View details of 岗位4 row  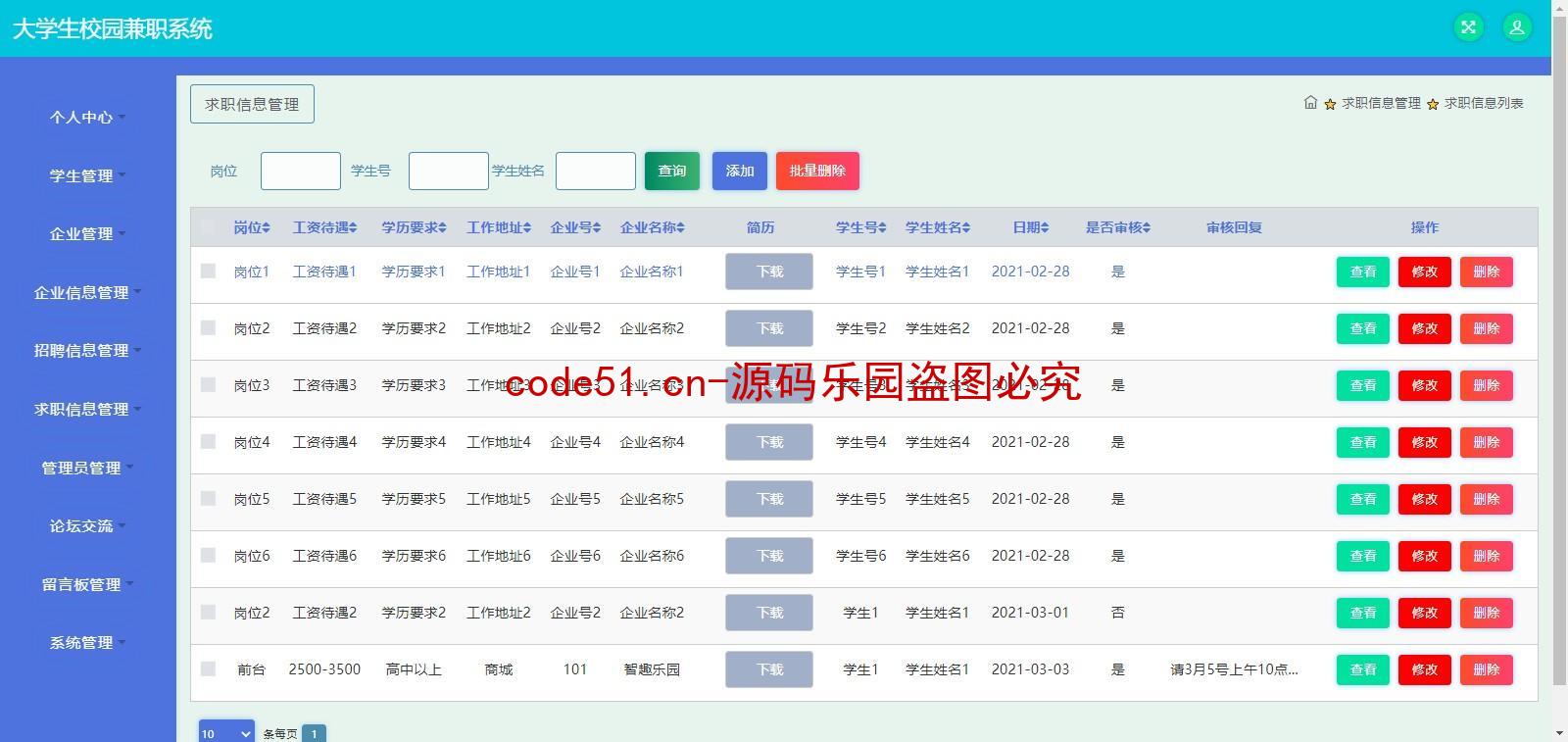1363,442
